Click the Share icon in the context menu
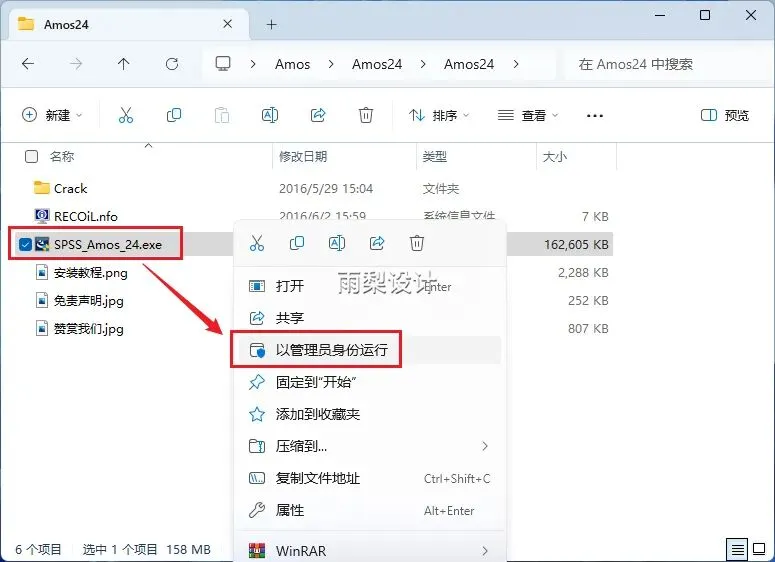 [x=377, y=243]
